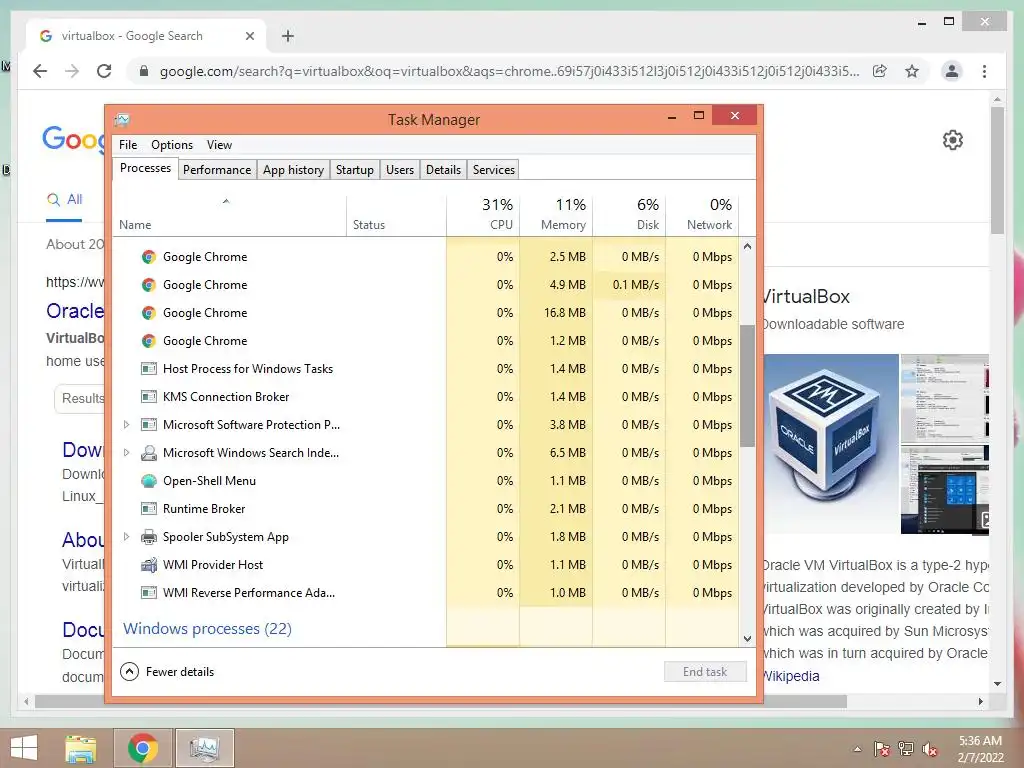1024x768 pixels.
Task: Click the Task Manager title bar icon
Action: [122, 120]
